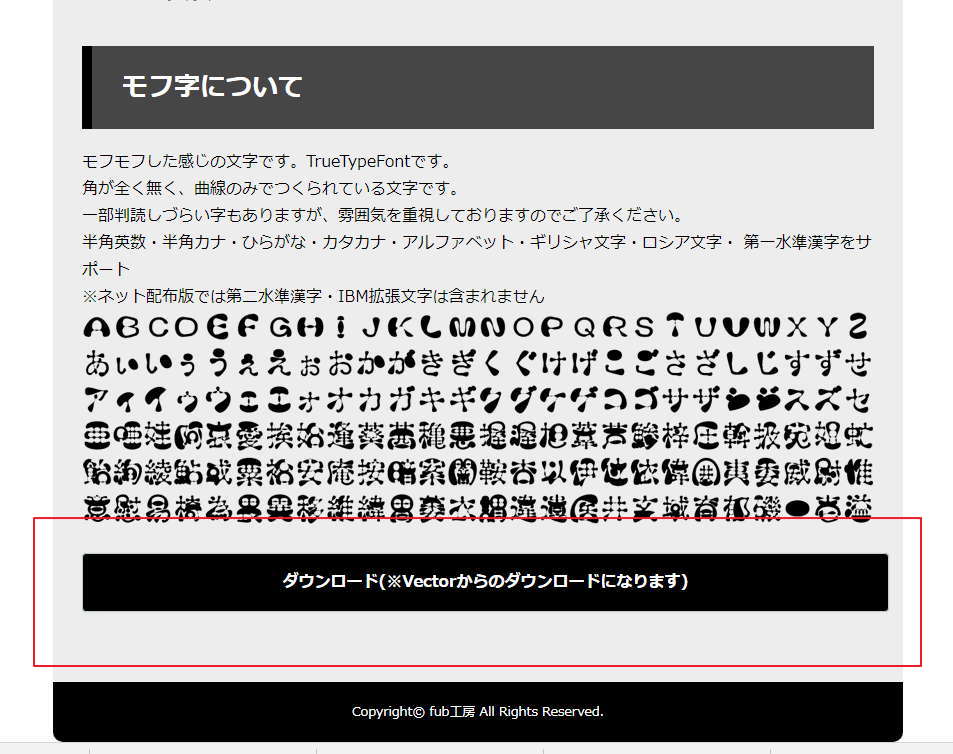Click the モフ字について section heading
The width and height of the screenshot is (953, 754).
tap(478, 87)
